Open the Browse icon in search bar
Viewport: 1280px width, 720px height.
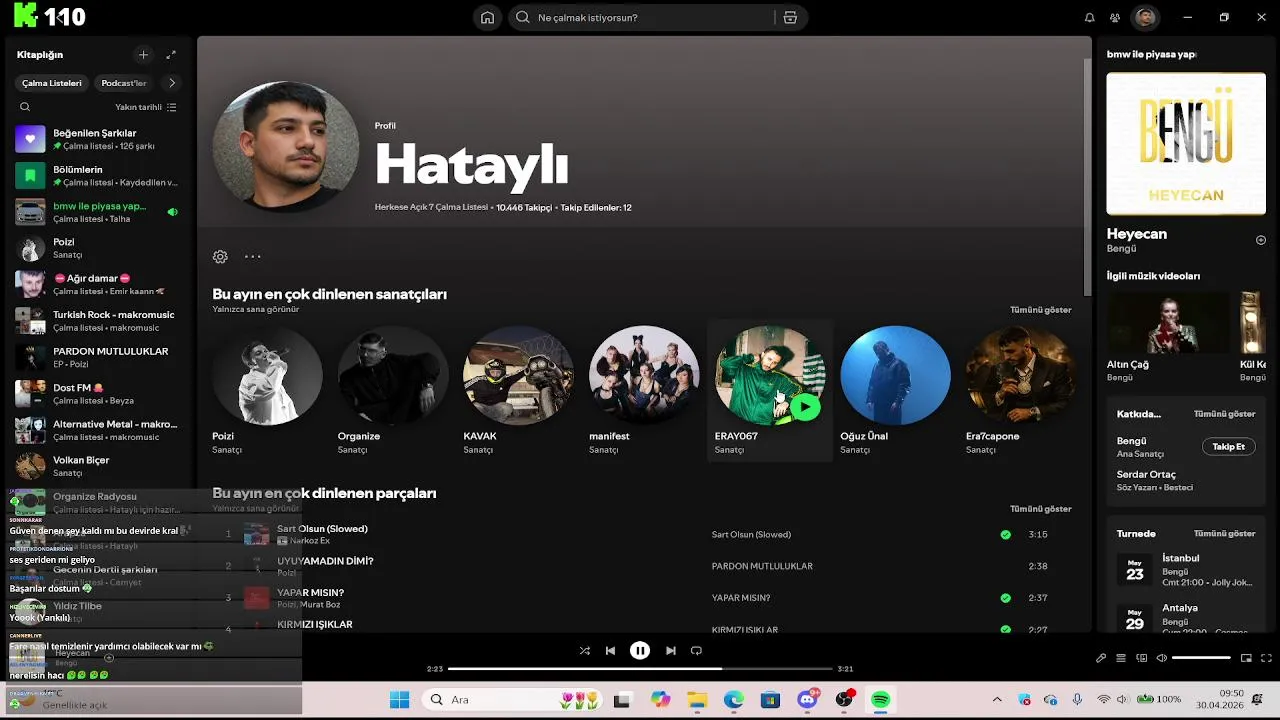(x=790, y=17)
